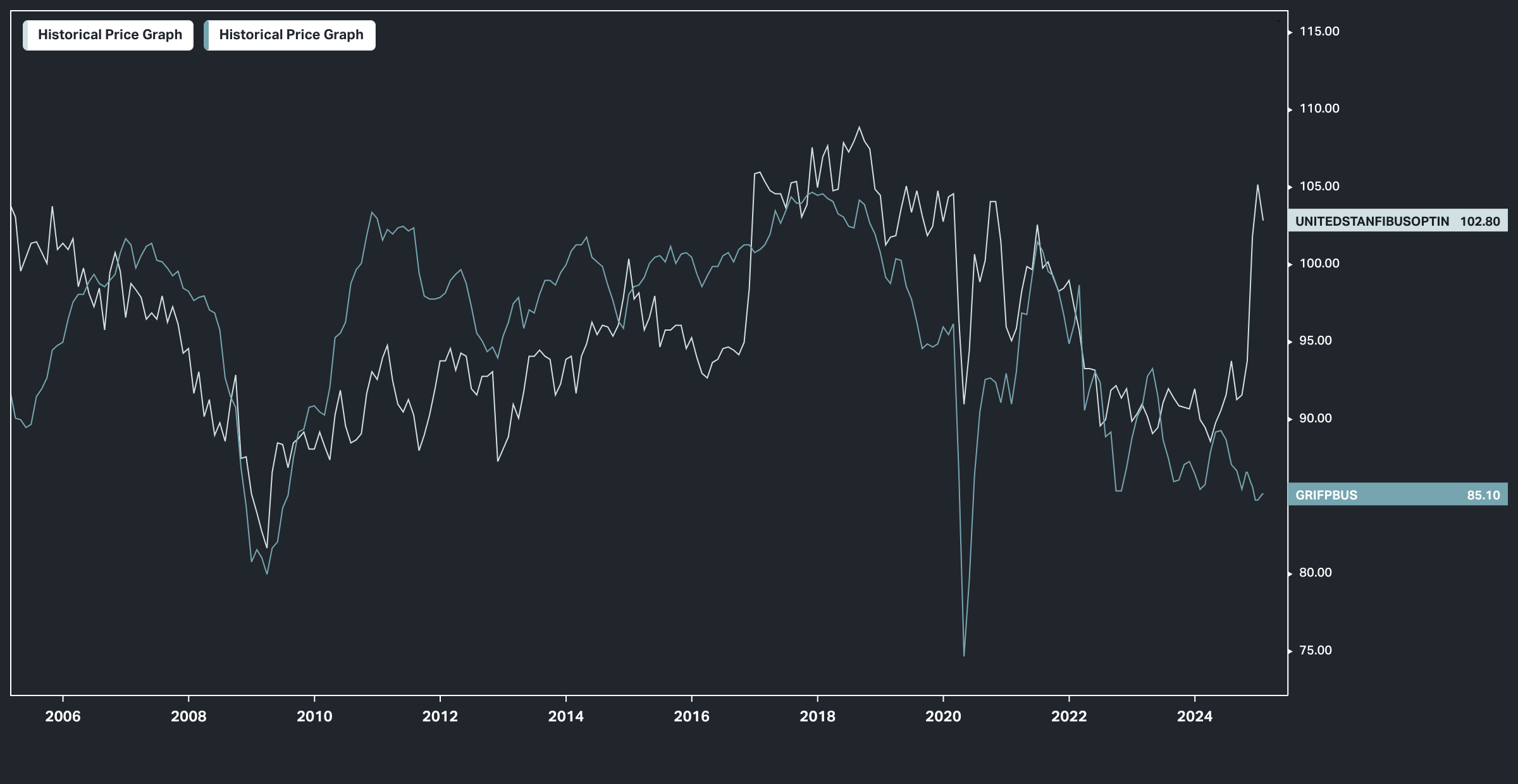
Task: Select the UNITEDSTANFIBUSOPTIN 102.80 value label
Action: pos(1398,221)
